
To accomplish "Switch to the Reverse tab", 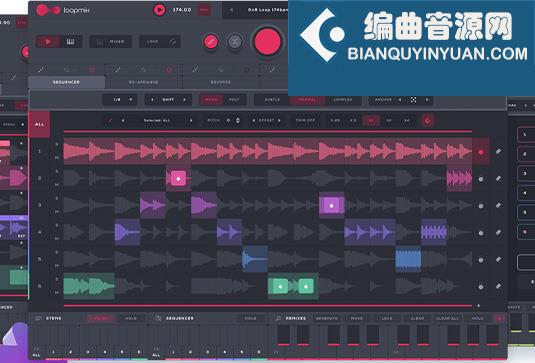I will tap(221, 82).
